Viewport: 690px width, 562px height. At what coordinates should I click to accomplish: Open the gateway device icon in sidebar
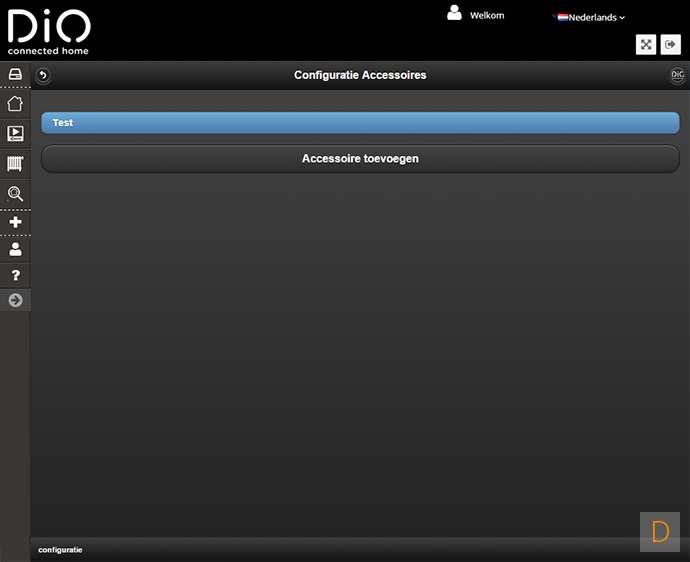[15, 74]
